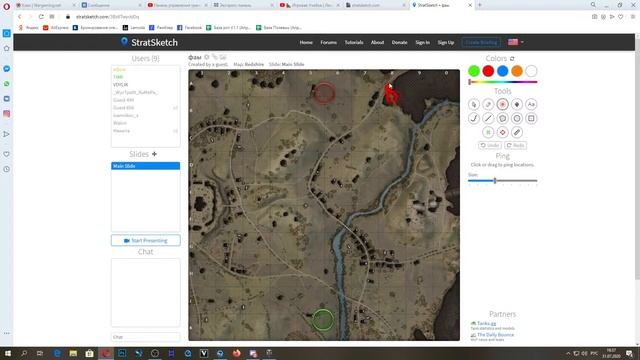
Task: Open Instagram in Opera sidebar
Action: [x=7, y=114]
